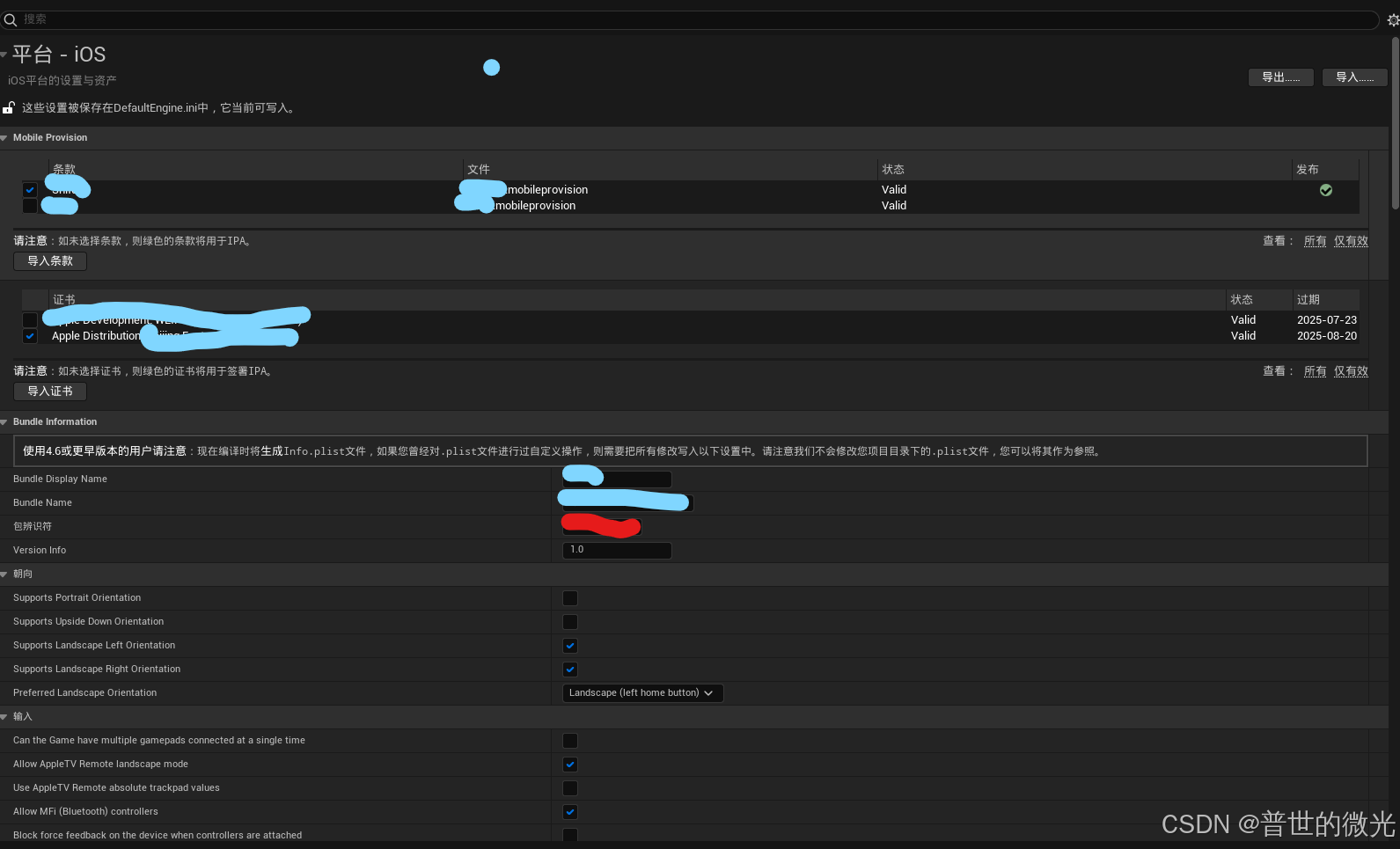1400x849 pixels.
Task: Disable Supports Landscape Right Orientation
Action: tap(570, 670)
